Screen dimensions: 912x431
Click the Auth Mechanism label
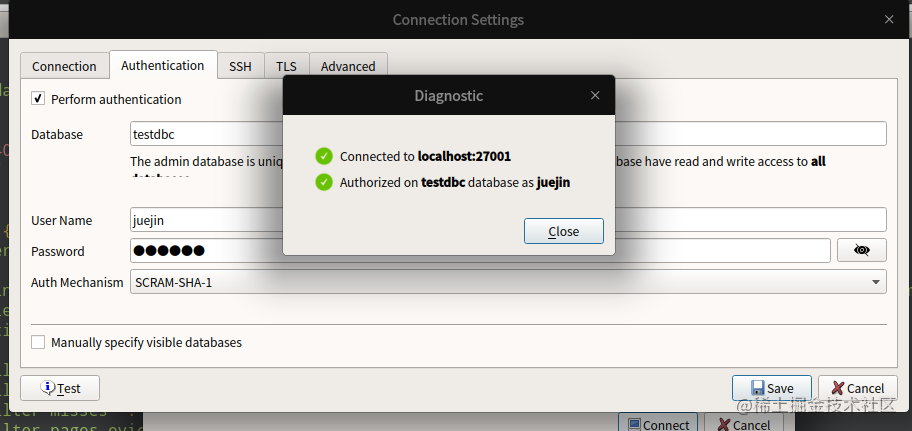(x=77, y=283)
